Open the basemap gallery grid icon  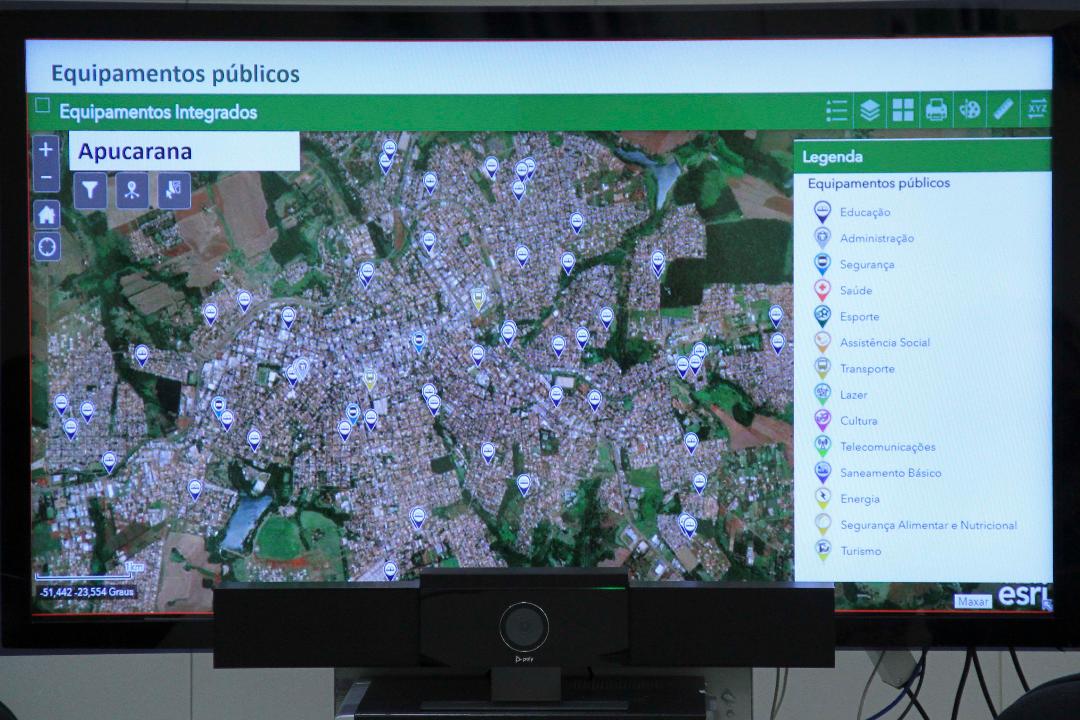point(903,110)
